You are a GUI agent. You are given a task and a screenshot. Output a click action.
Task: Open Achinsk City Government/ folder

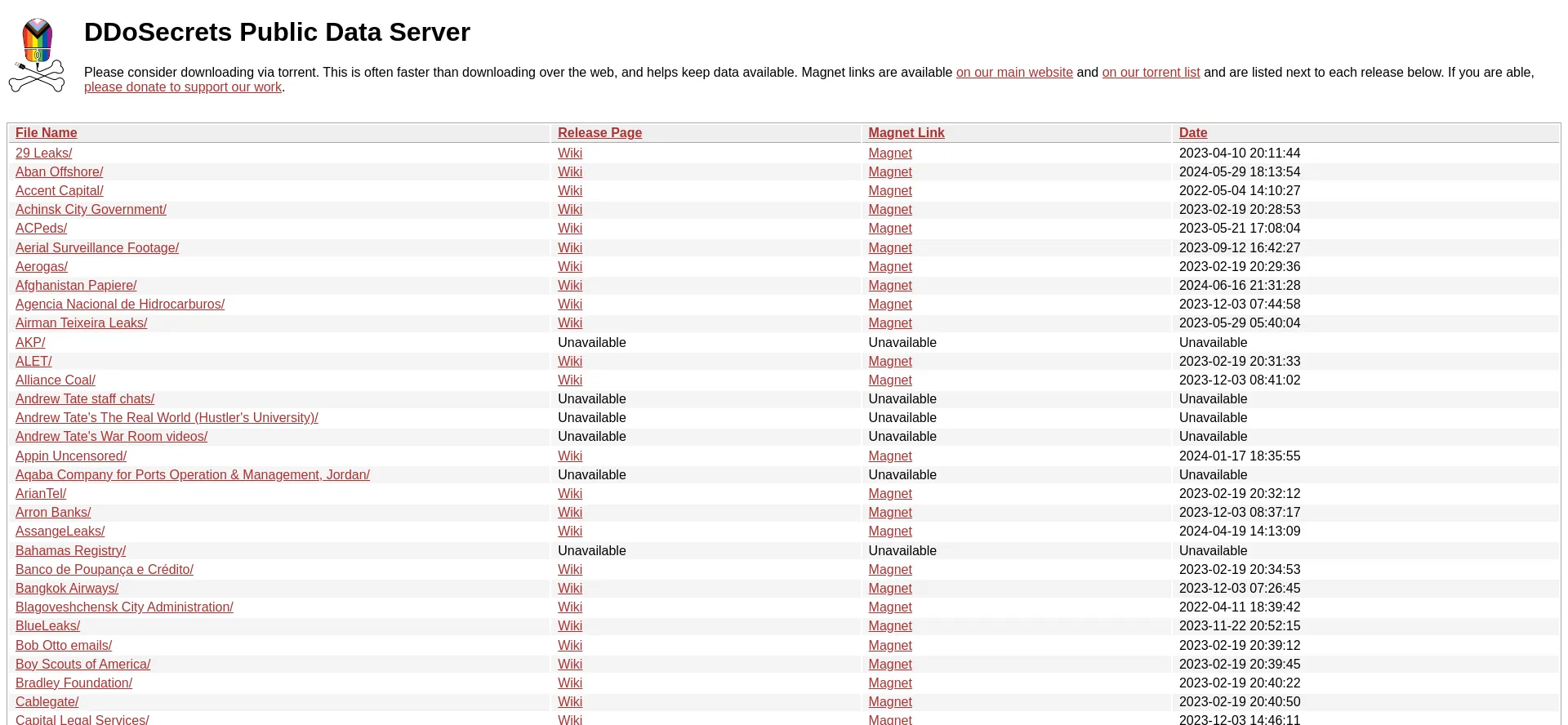(x=91, y=209)
